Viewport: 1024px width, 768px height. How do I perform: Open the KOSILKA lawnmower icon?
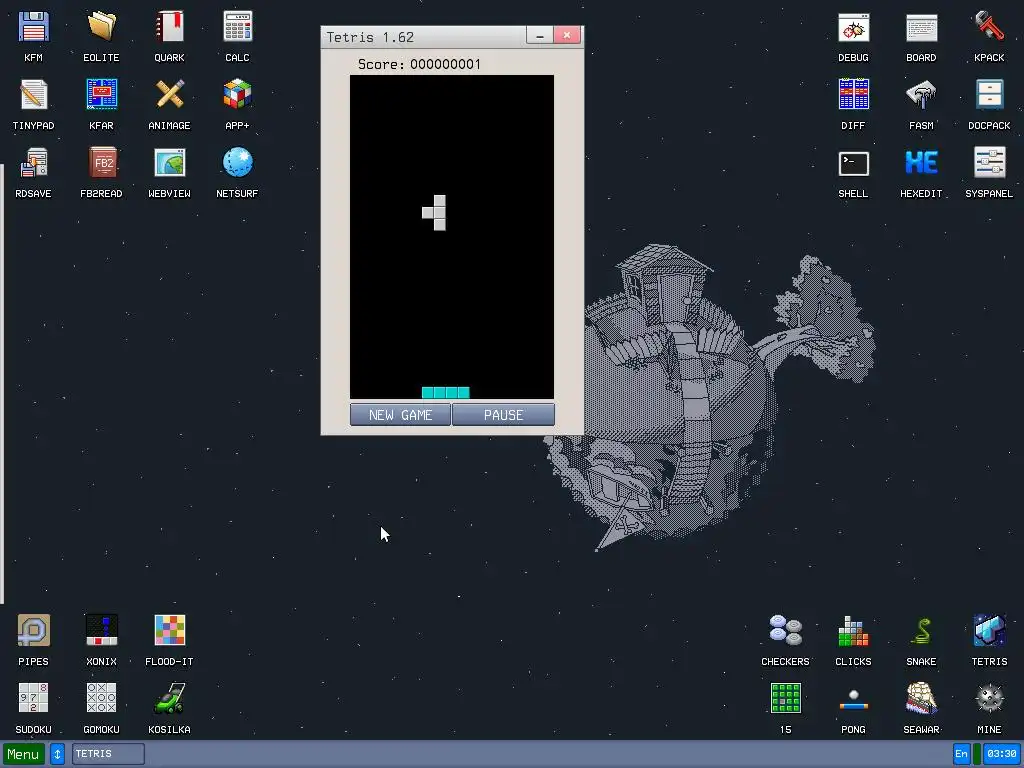coord(169,699)
